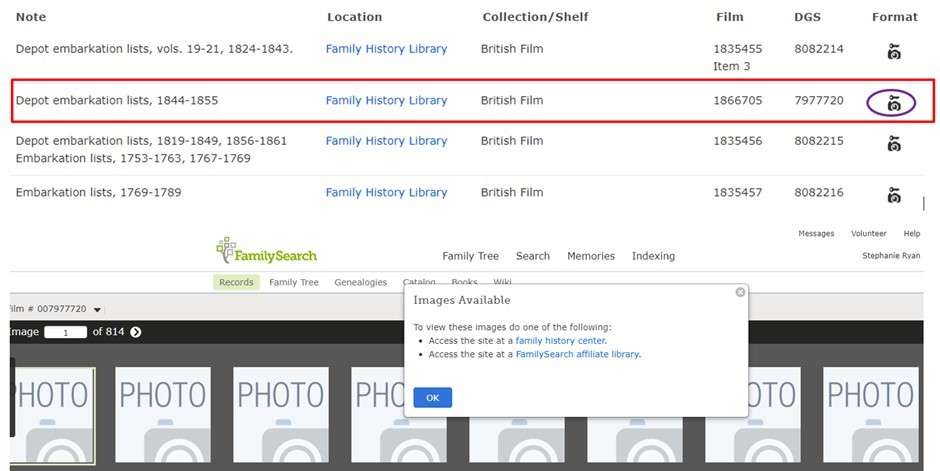Image resolution: width=940 pixels, height=471 pixels.
Task: Open Indexing in main navigation
Action: 653,256
